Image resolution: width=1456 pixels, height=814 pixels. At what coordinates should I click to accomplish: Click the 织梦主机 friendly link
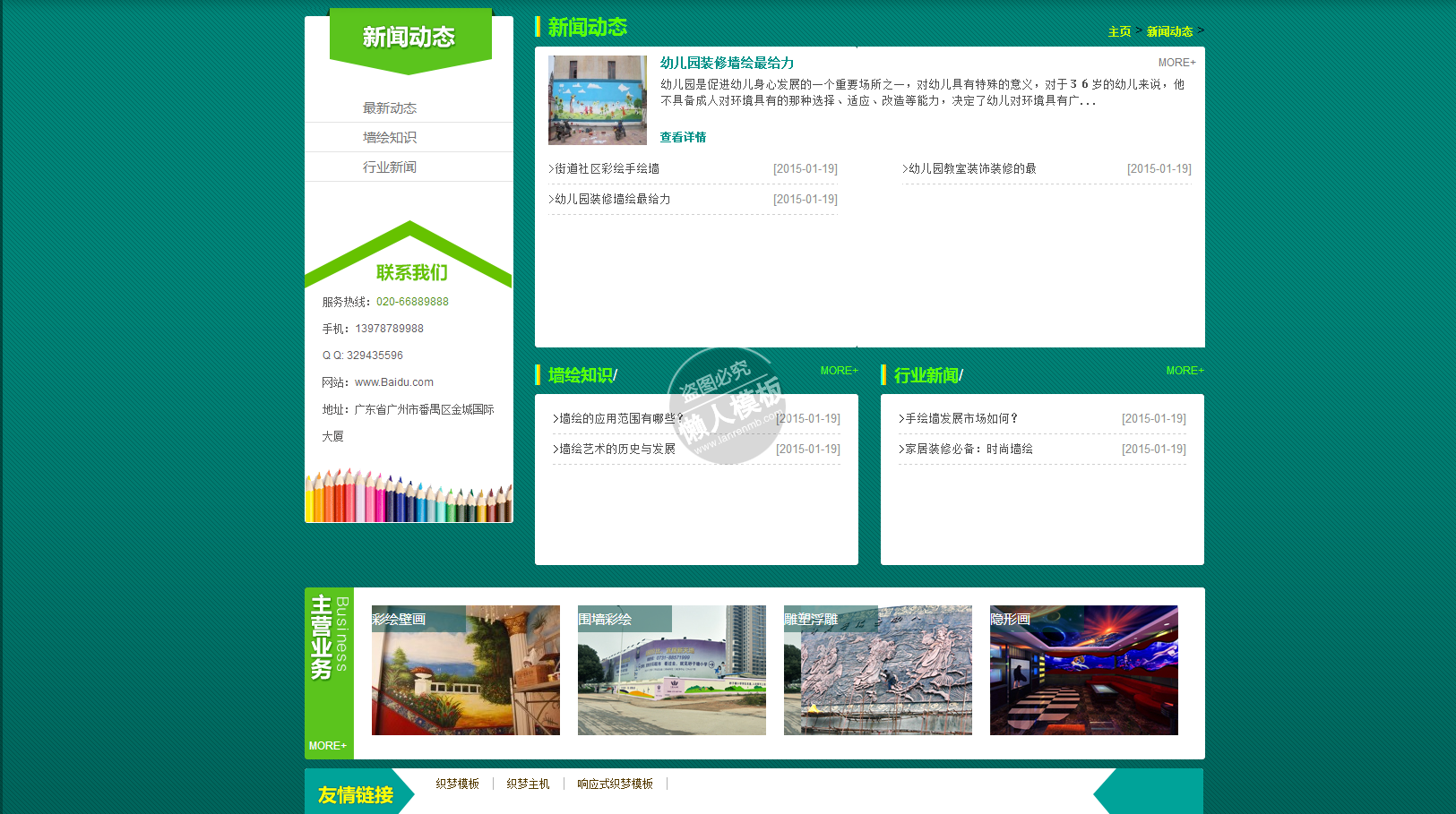click(528, 784)
